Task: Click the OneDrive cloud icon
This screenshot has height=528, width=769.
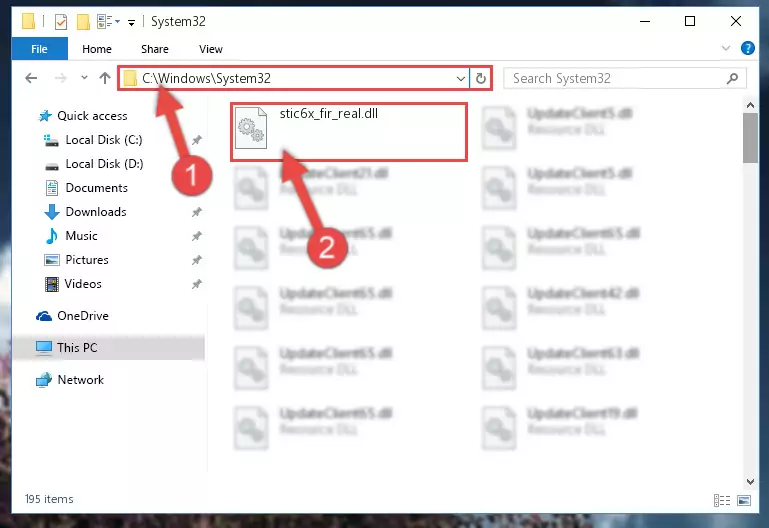Action: pos(44,316)
